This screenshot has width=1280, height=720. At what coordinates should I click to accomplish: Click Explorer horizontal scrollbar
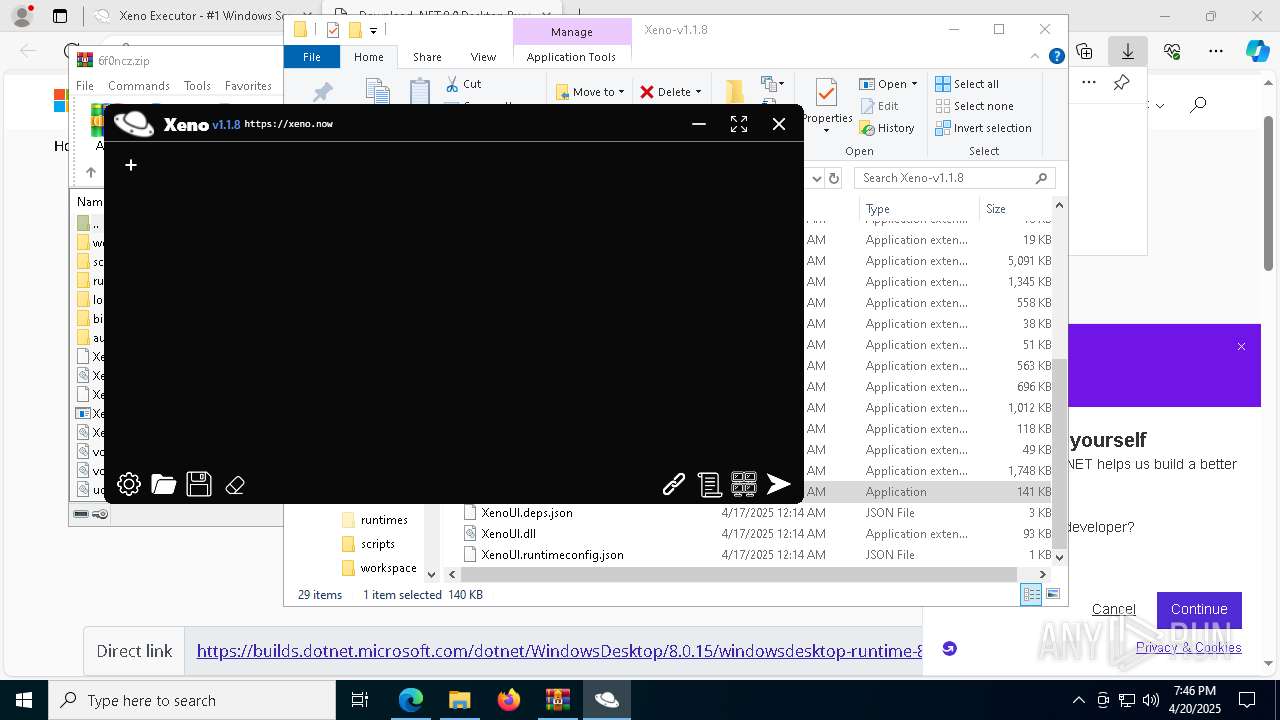point(739,575)
